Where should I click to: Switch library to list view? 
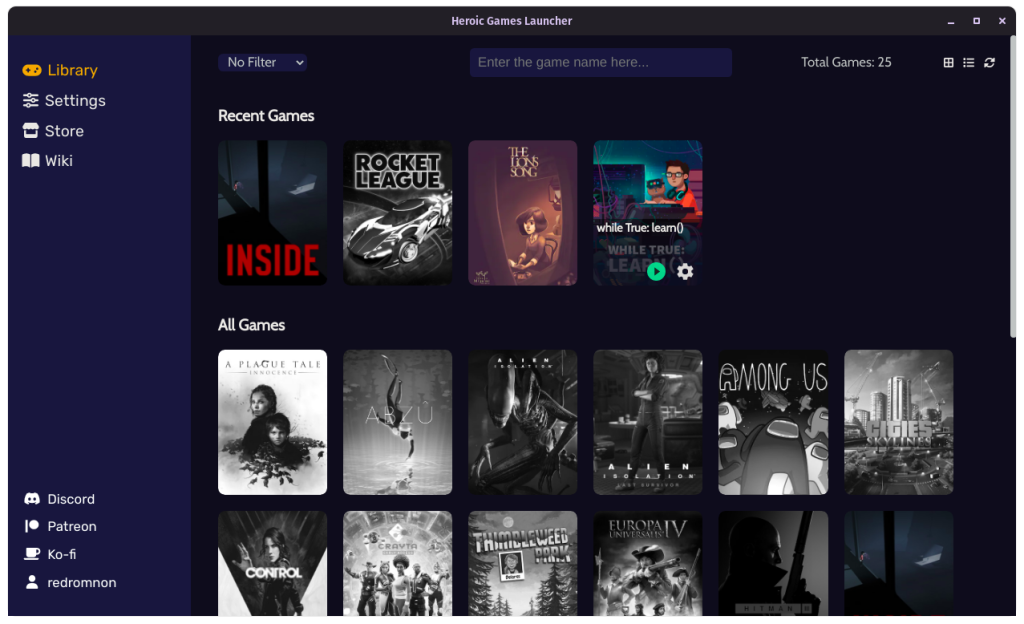(x=968, y=62)
